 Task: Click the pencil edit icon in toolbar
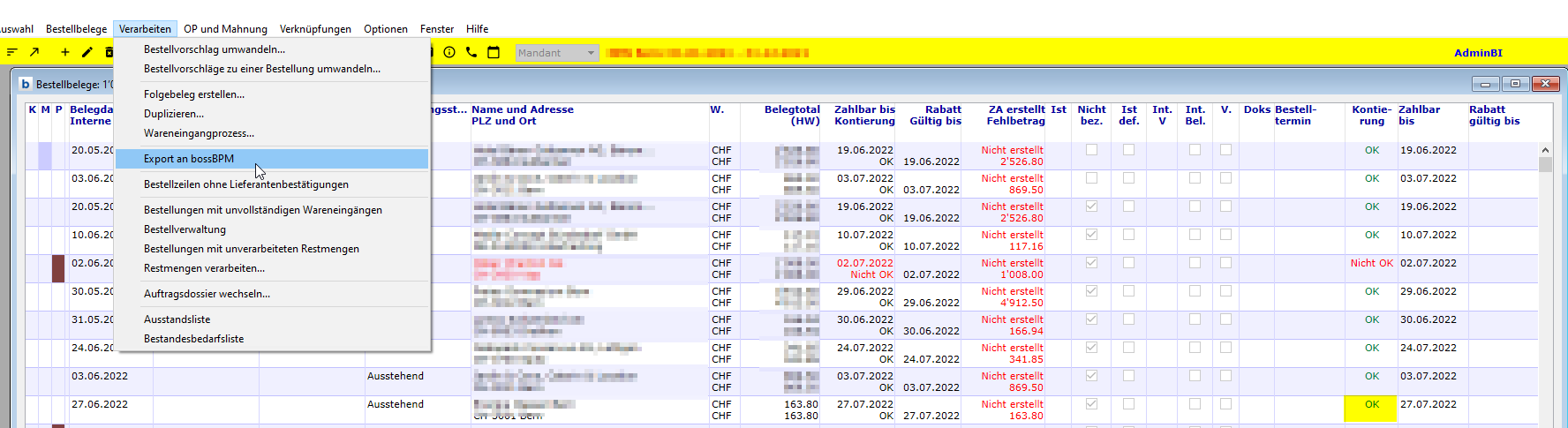point(87,53)
